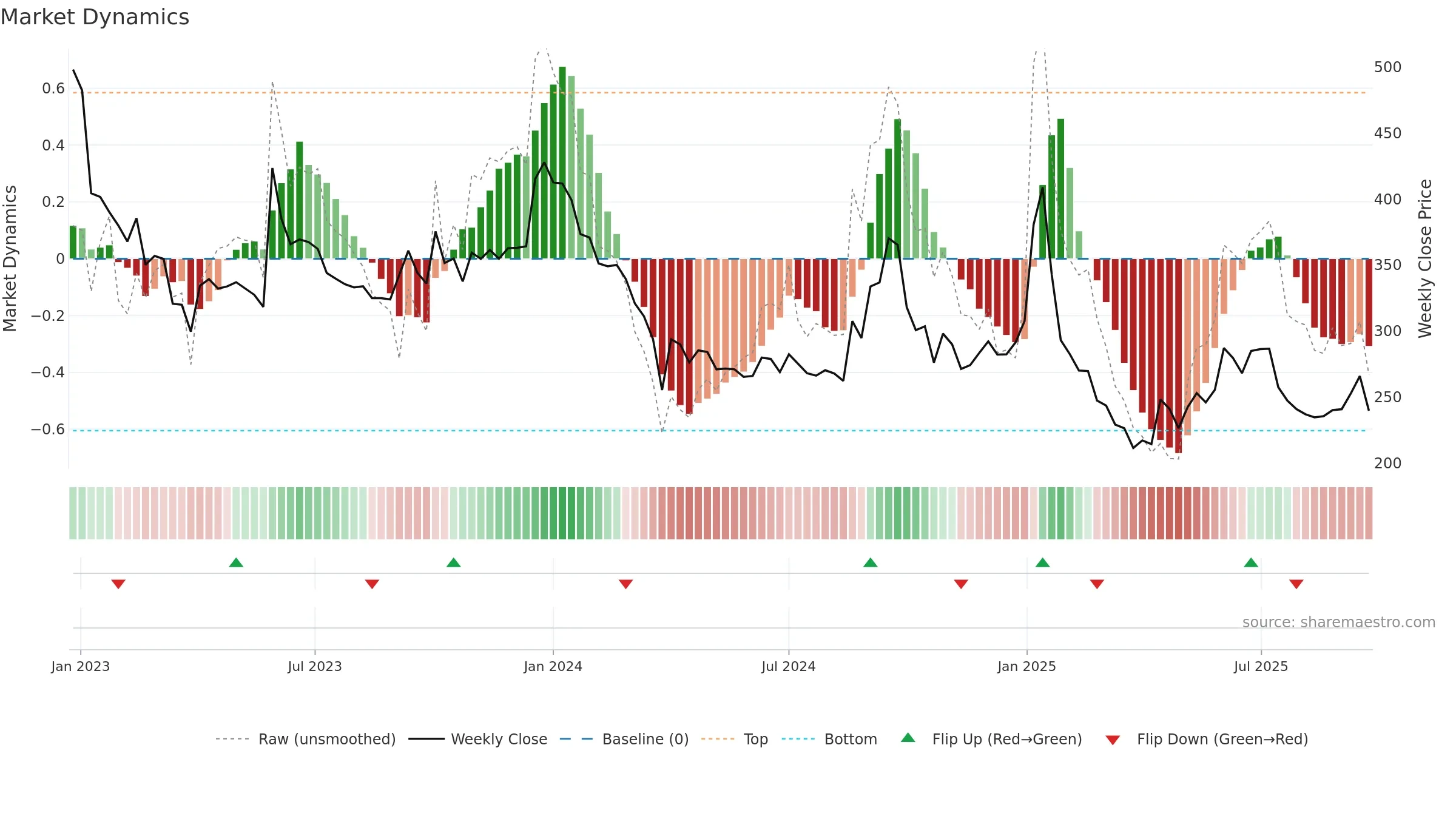Toggle the Top legend entry
1456x819 pixels.
point(734,739)
